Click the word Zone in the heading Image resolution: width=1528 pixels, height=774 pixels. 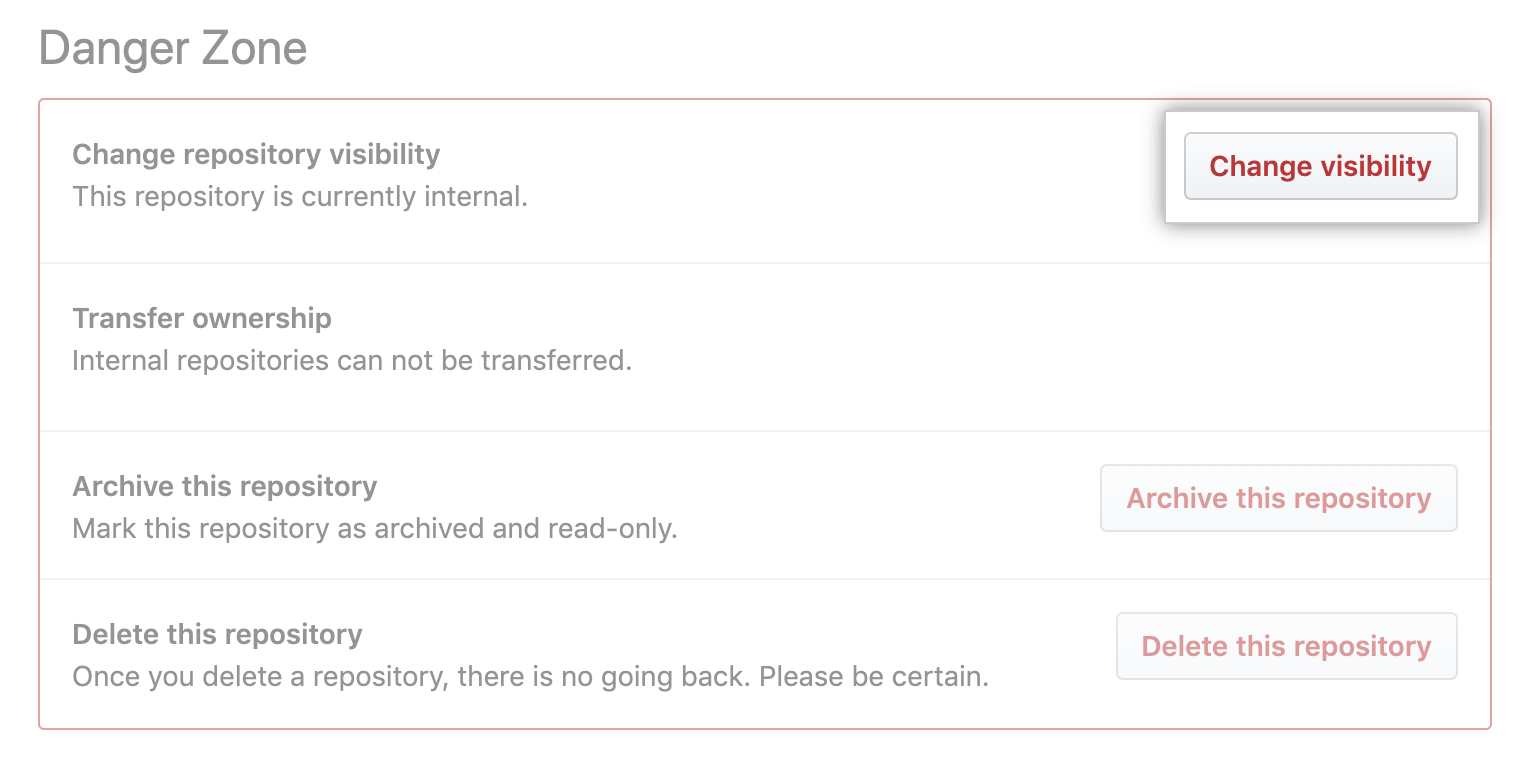tap(254, 47)
